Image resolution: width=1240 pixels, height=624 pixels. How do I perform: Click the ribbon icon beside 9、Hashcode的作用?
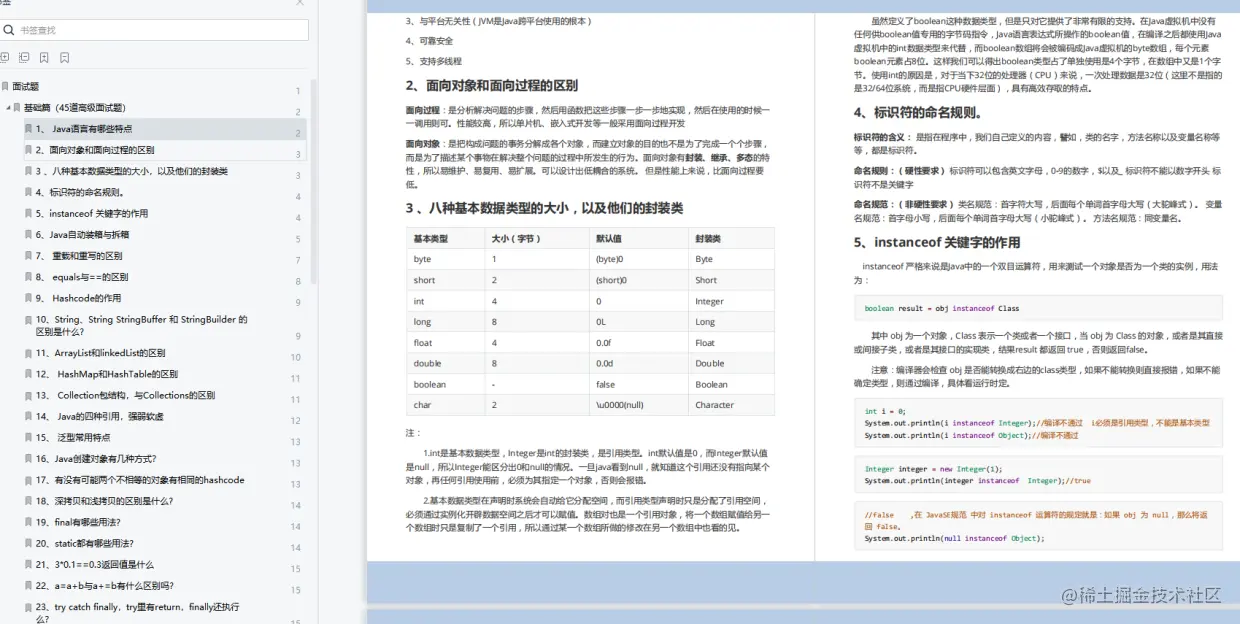(x=28, y=298)
